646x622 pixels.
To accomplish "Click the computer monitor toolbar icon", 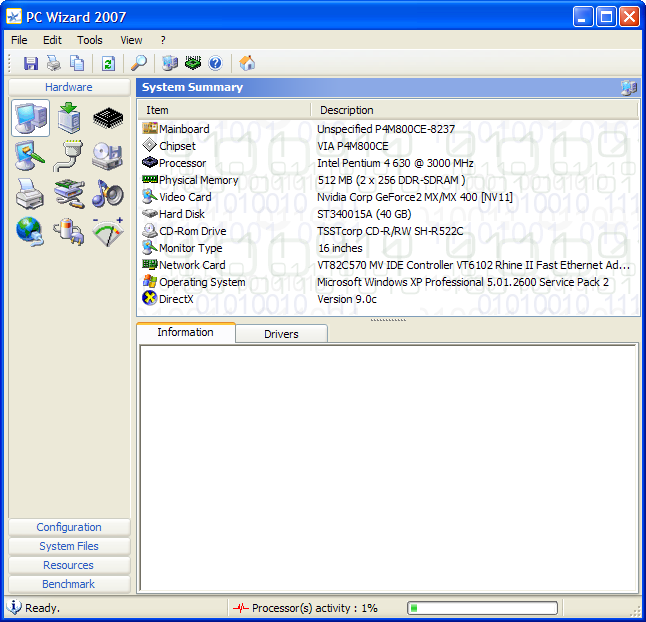I will (x=170, y=63).
